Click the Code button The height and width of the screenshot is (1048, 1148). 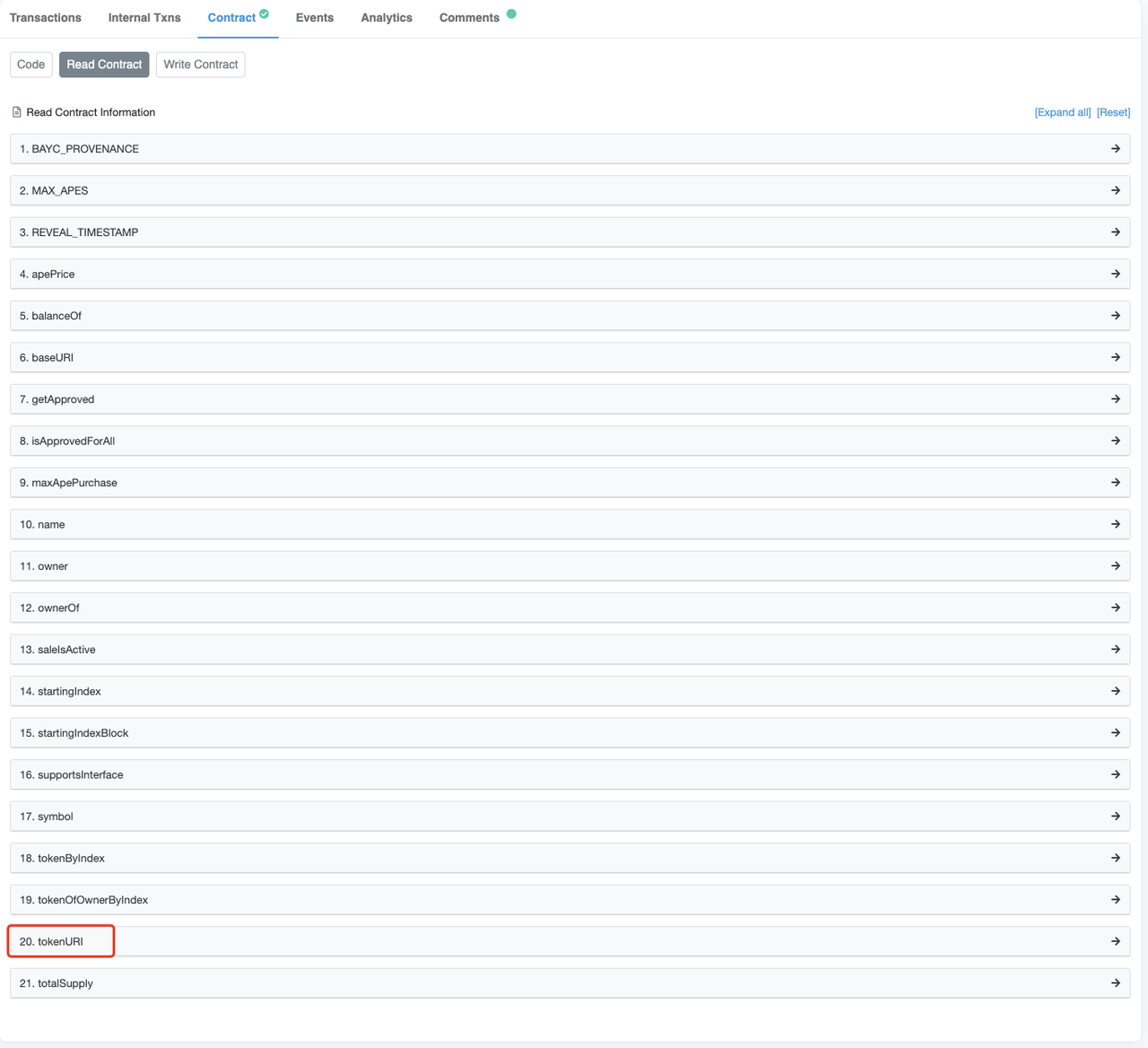click(x=30, y=65)
